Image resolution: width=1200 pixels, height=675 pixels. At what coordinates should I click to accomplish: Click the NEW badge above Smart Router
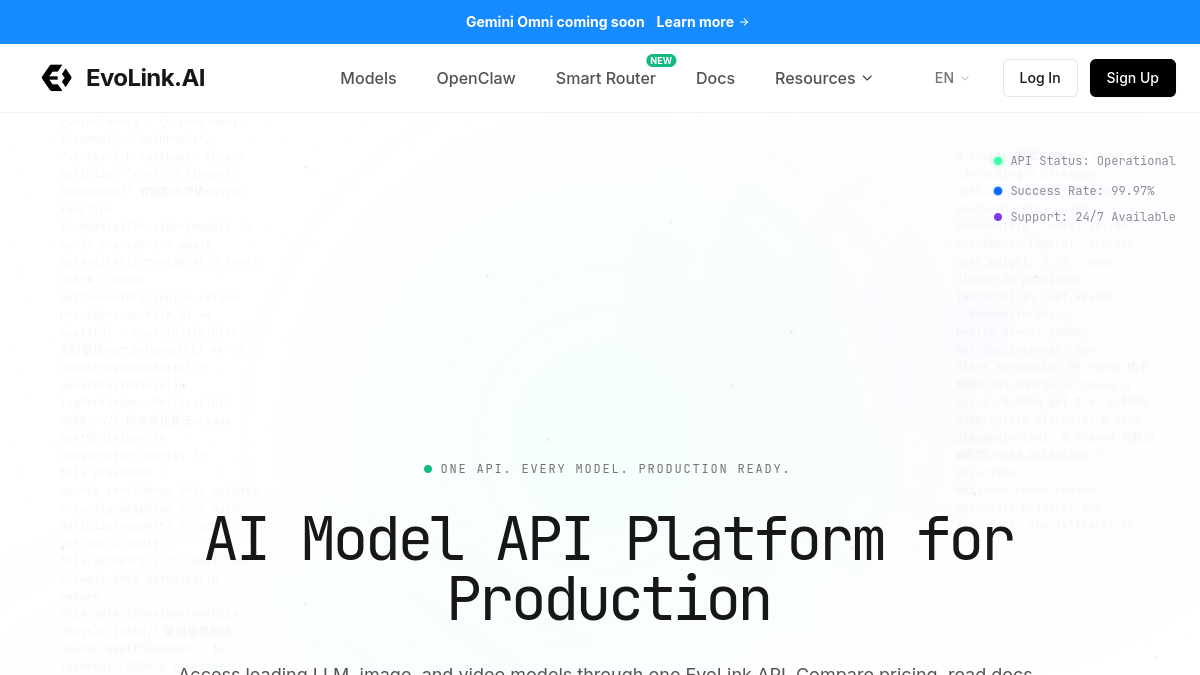click(661, 60)
